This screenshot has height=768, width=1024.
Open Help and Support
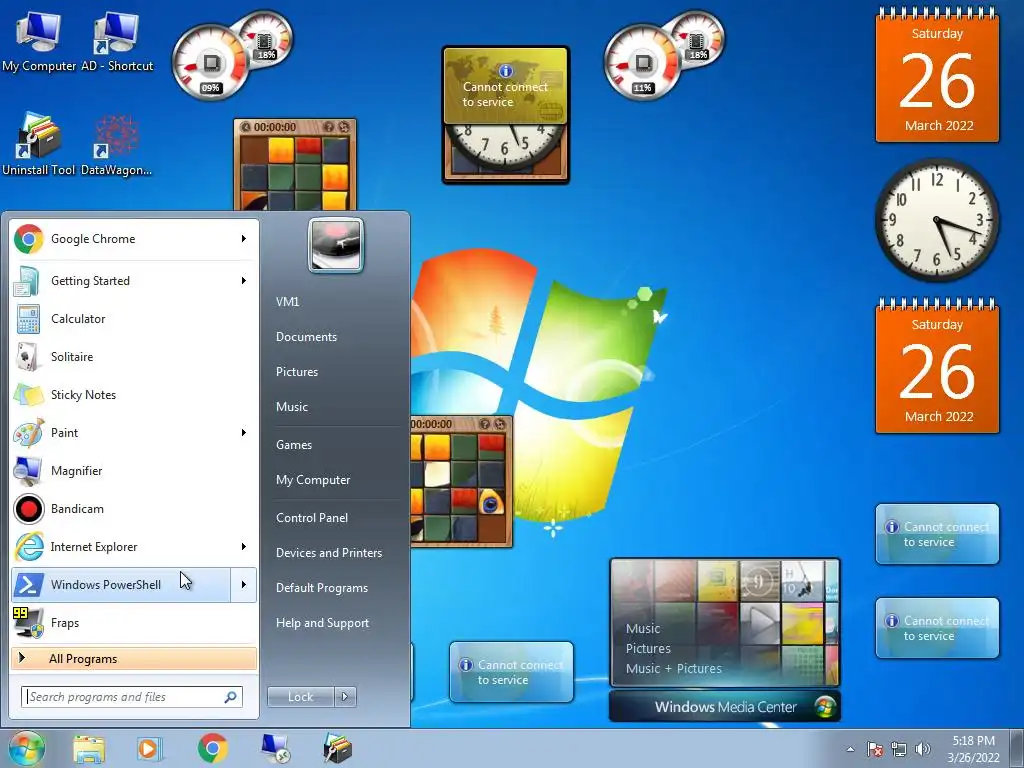click(x=322, y=623)
